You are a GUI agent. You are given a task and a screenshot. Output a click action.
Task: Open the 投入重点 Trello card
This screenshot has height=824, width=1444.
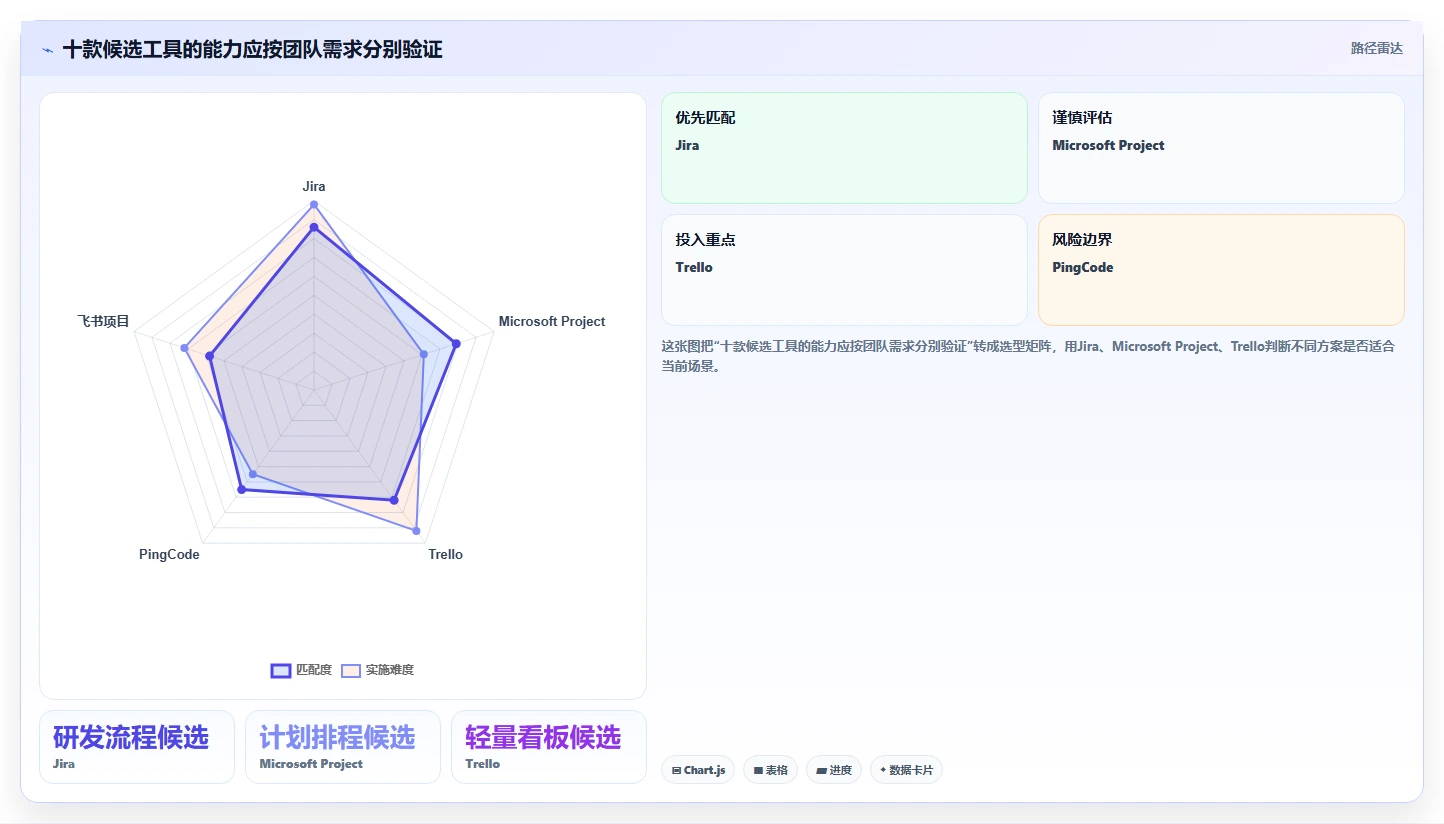click(844, 270)
